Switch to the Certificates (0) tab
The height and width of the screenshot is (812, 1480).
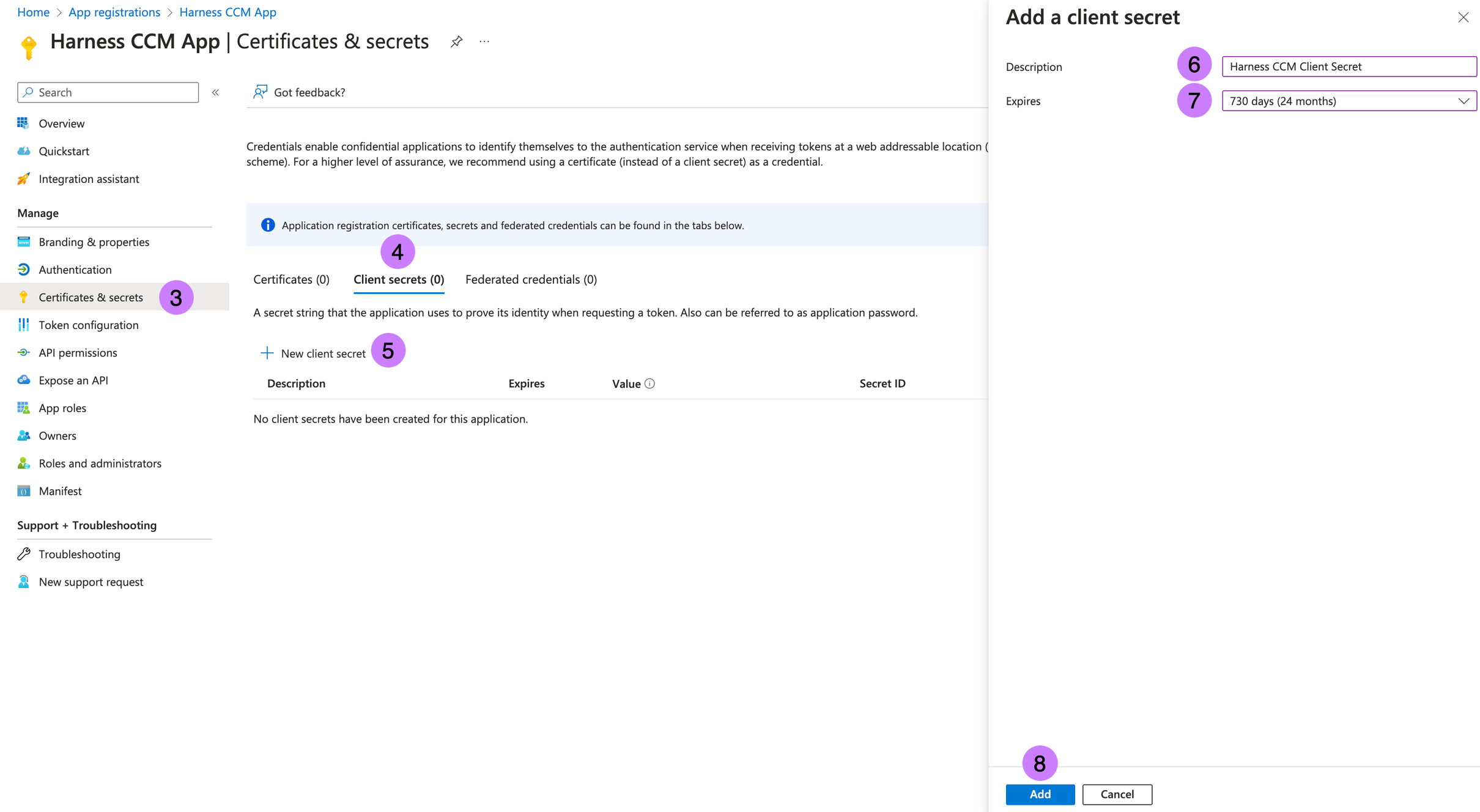coord(291,279)
